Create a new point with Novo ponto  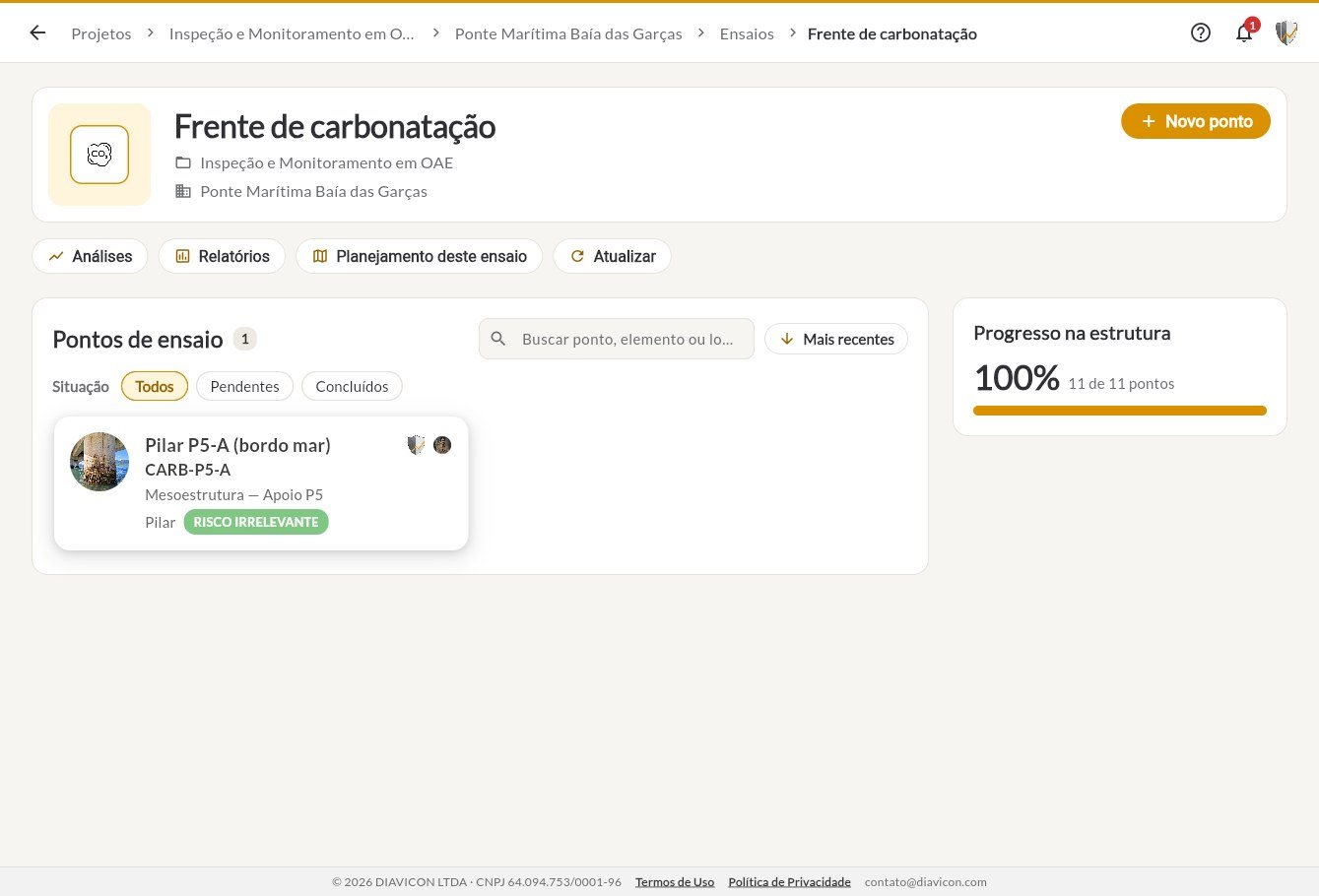pos(1196,121)
